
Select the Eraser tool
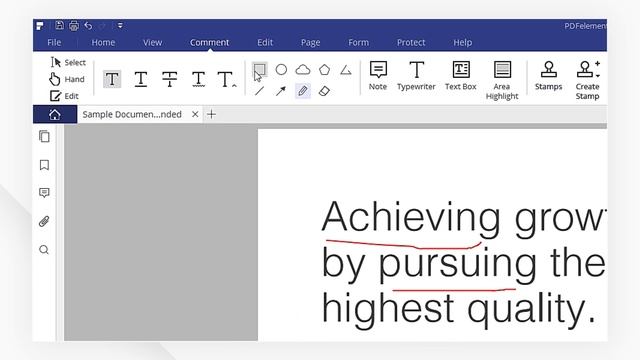point(324,91)
